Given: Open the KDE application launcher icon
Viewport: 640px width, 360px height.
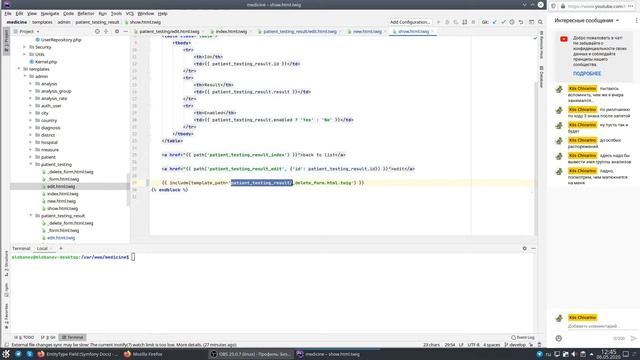Looking at the screenshot, I should tap(6, 354).
